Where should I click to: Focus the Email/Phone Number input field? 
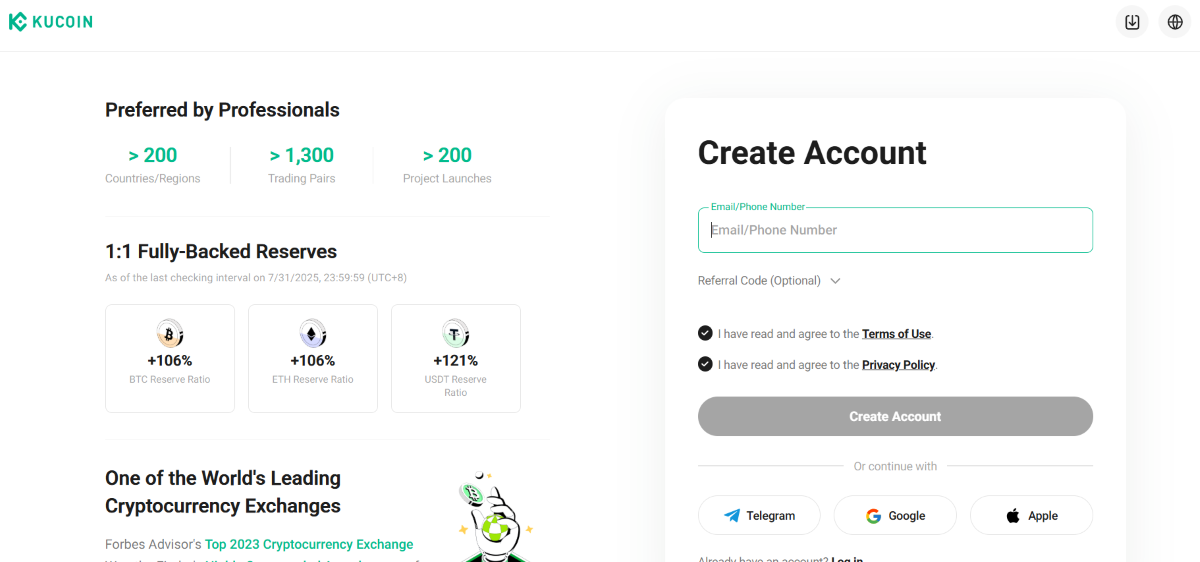tap(895, 230)
